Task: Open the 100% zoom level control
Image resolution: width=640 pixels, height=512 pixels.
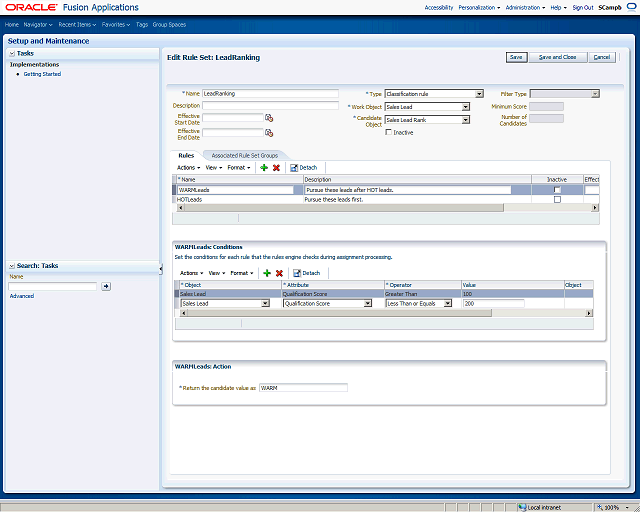Action: pos(614,508)
